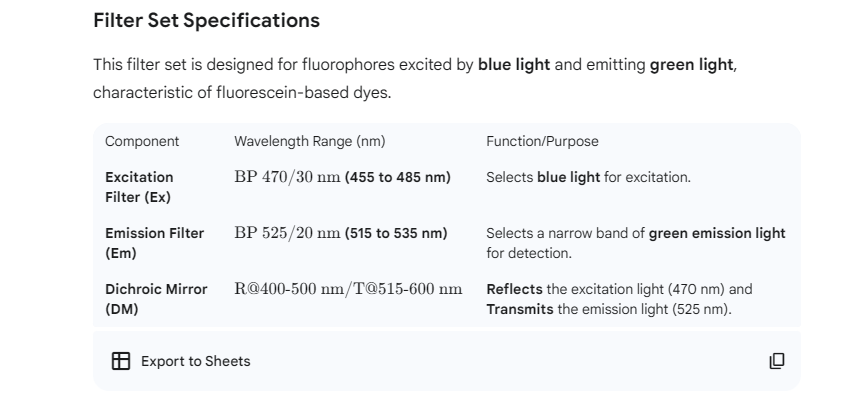850x400 pixels.
Task: Click the Sheets grid icon
Action: click(120, 361)
